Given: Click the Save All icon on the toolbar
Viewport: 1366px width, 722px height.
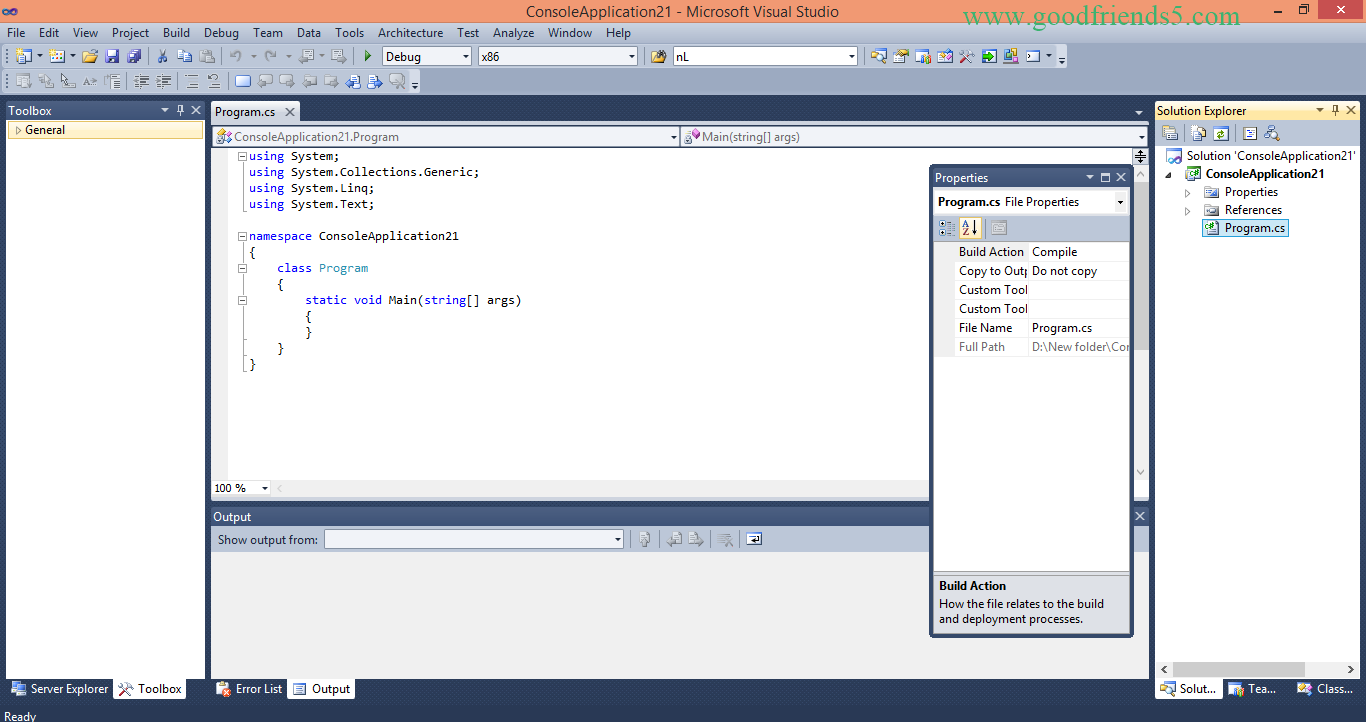Looking at the screenshot, I should coord(137,56).
